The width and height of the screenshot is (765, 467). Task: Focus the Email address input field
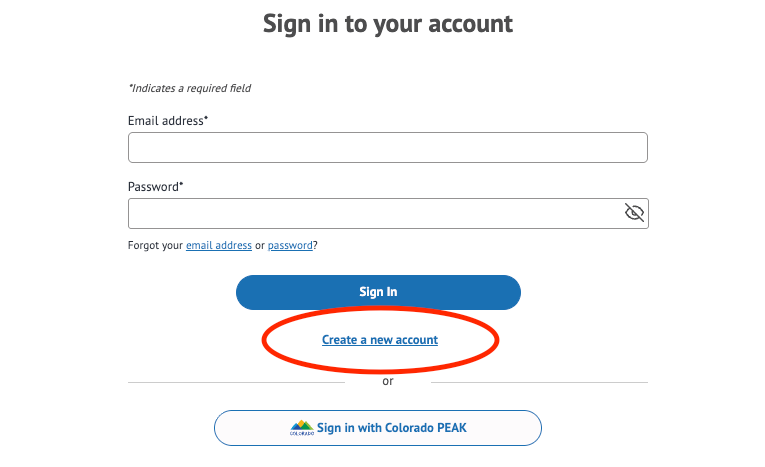[388, 148]
